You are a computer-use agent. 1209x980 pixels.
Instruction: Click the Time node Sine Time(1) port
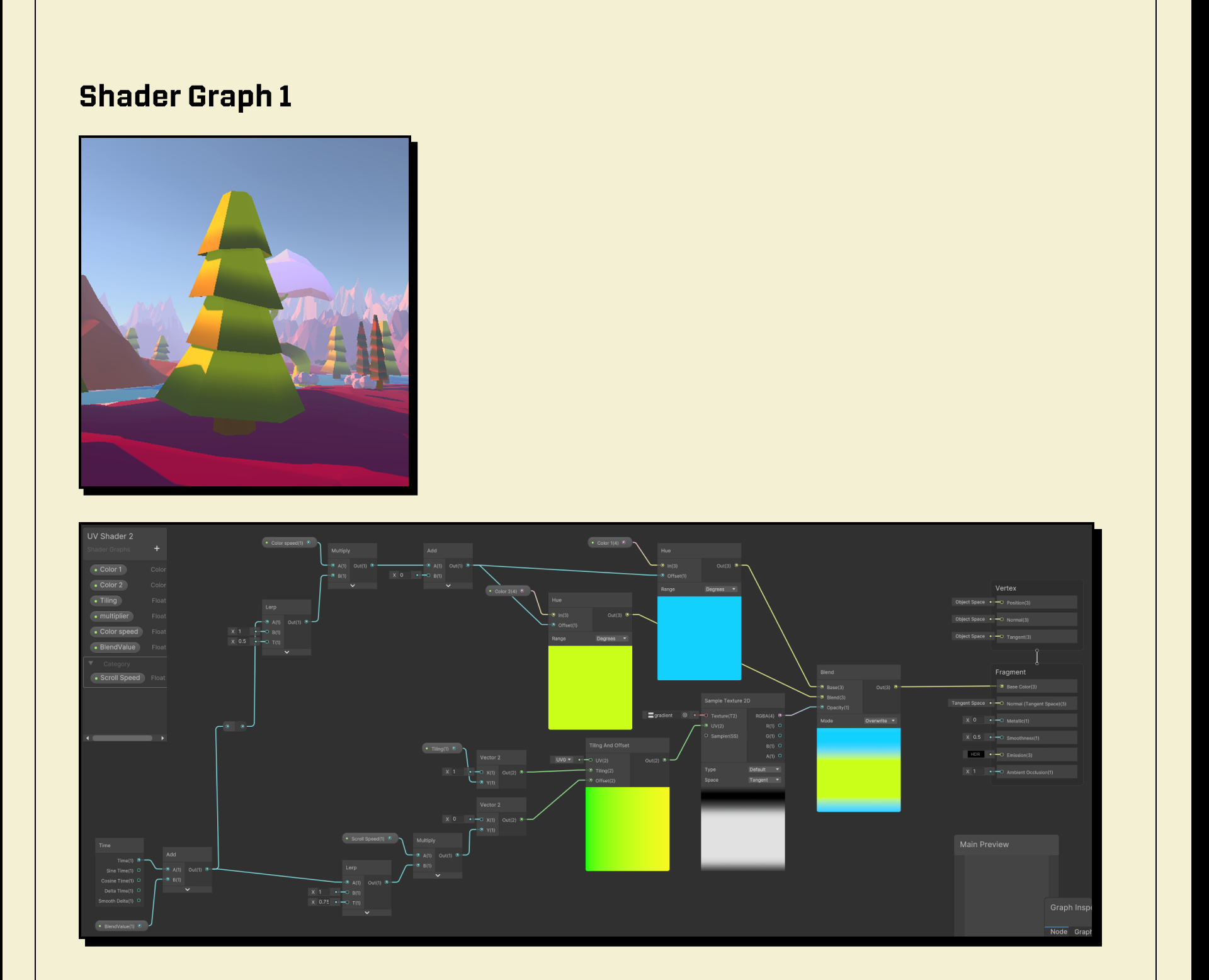click(x=139, y=870)
